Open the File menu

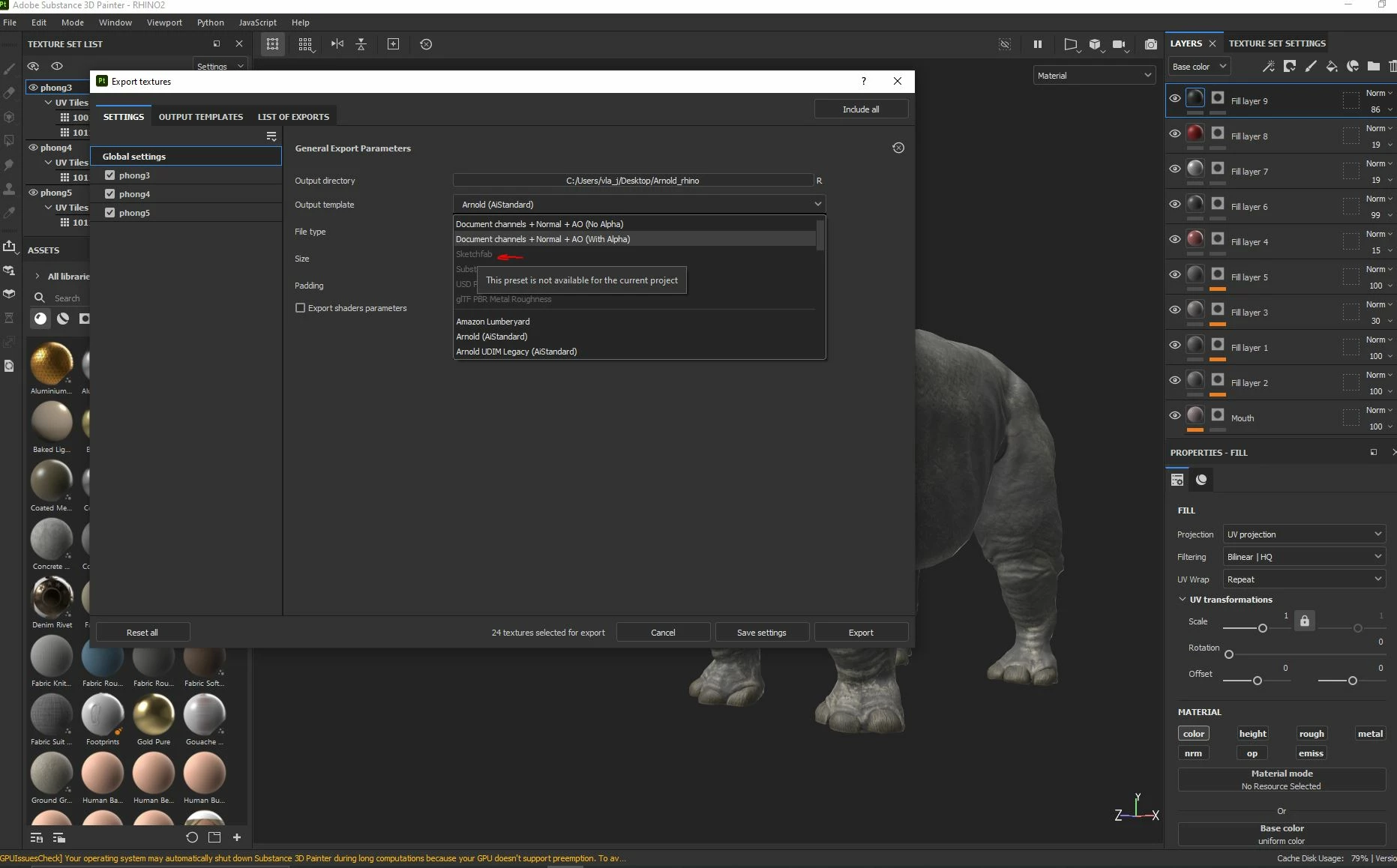(x=10, y=22)
